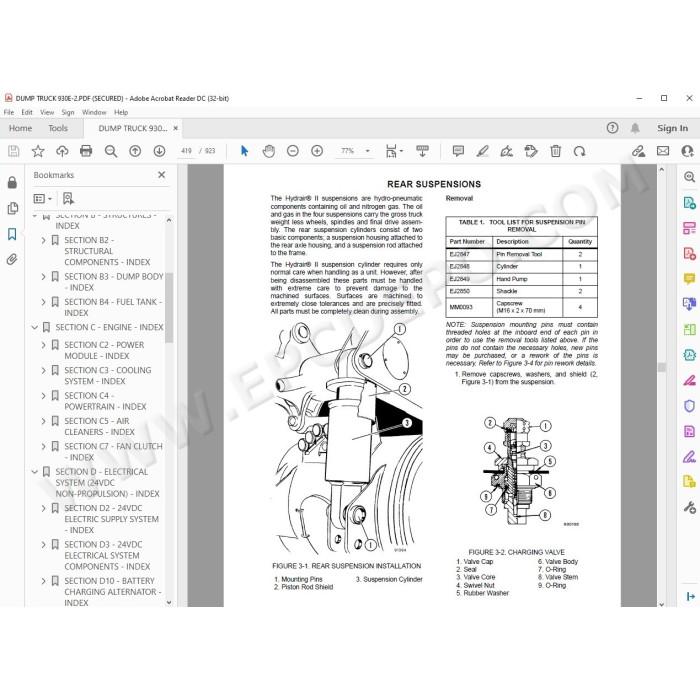Expand the right tools pane arrow
This screenshot has height=700, width=700.
(690, 596)
